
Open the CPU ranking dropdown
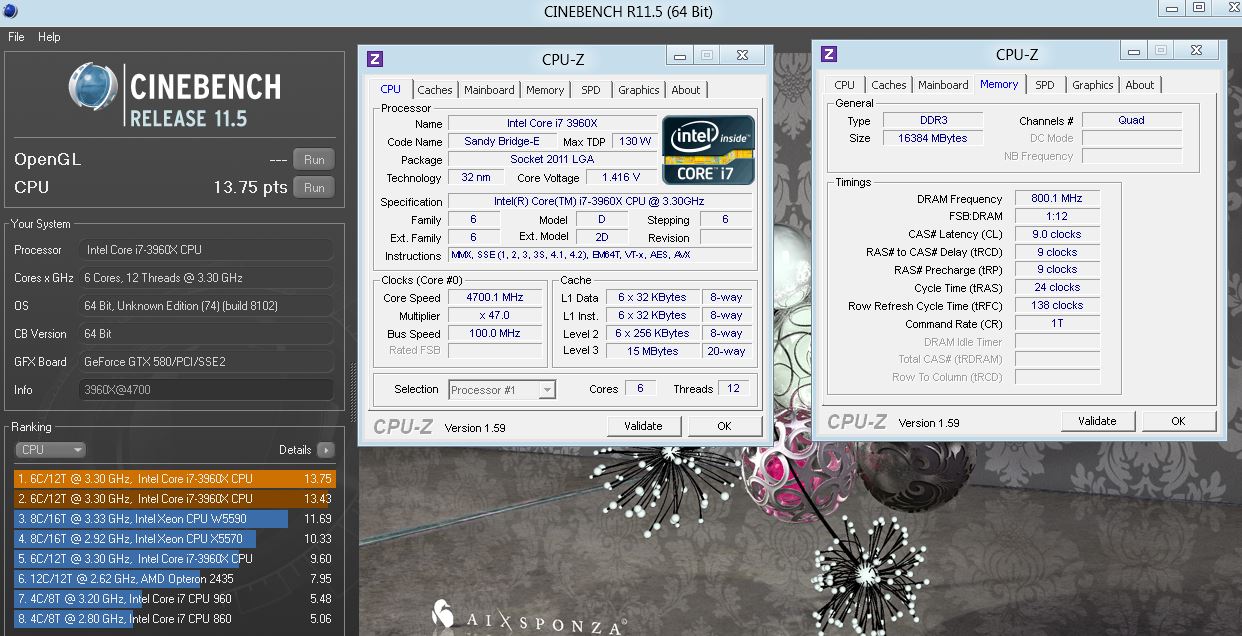tap(50, 450)
